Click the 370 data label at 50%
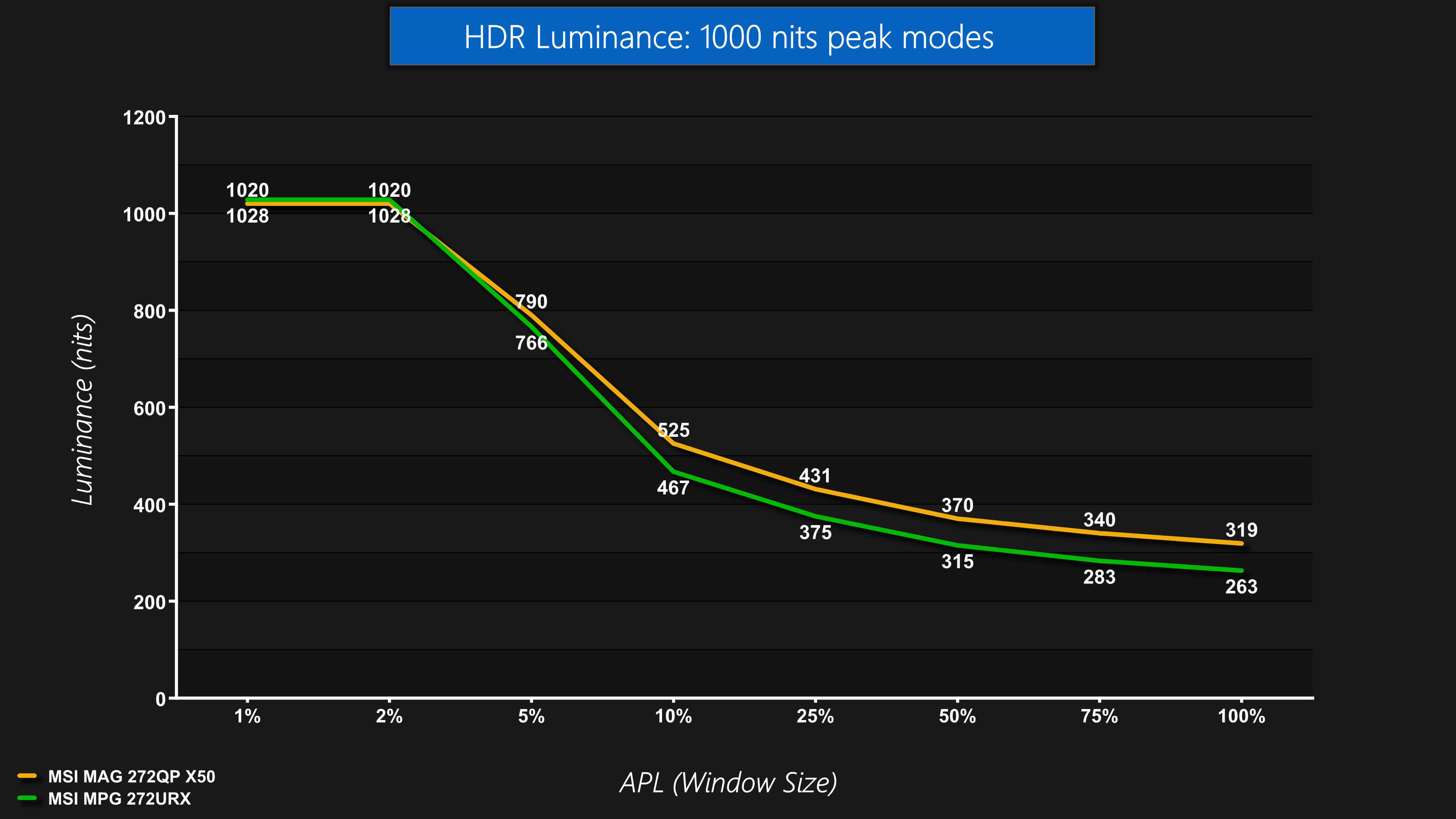This screenshot has width=1456, height=819. pos(957,505)
